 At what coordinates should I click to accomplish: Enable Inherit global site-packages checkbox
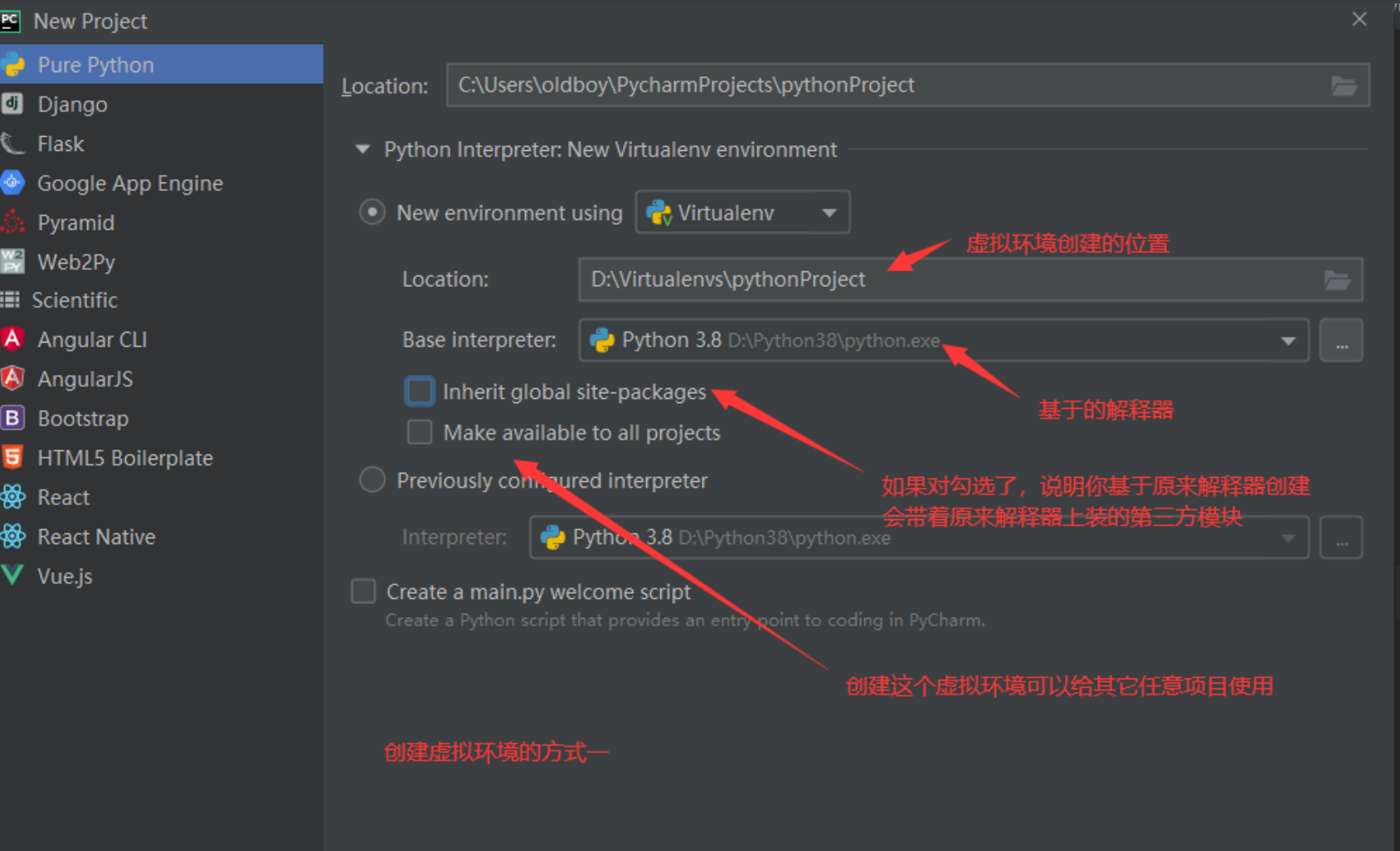(x=420, y=391)
